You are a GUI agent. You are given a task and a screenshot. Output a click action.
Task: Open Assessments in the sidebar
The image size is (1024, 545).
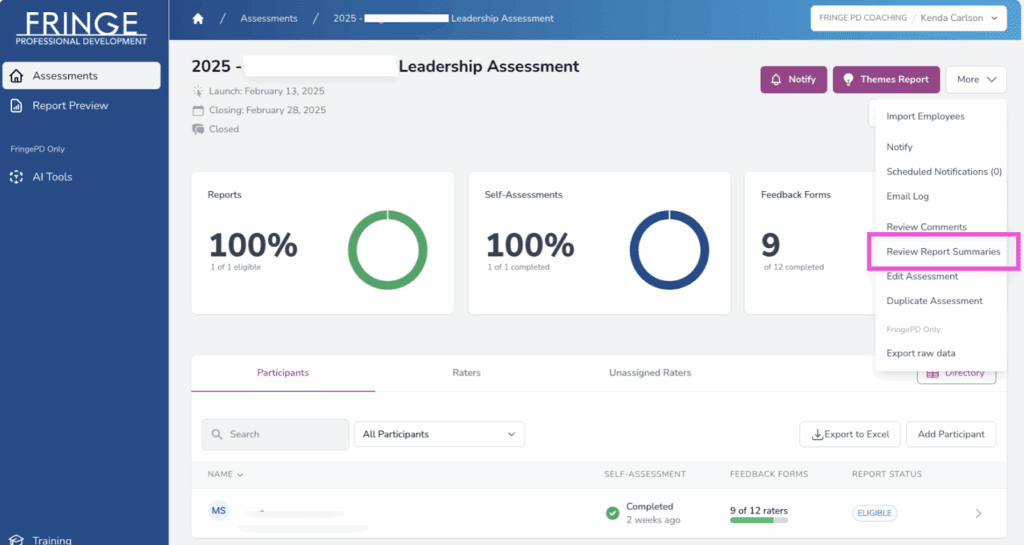click(x=81, y=76)
